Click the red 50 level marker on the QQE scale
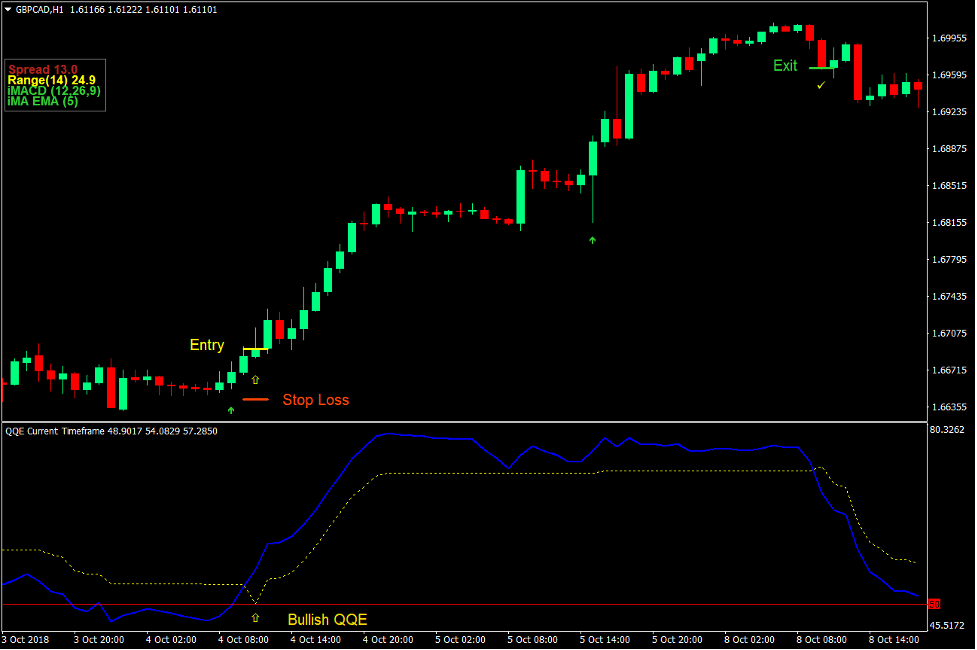Viewport: 977px width, 650px height. pyautogui.click(x=934, y=604)
